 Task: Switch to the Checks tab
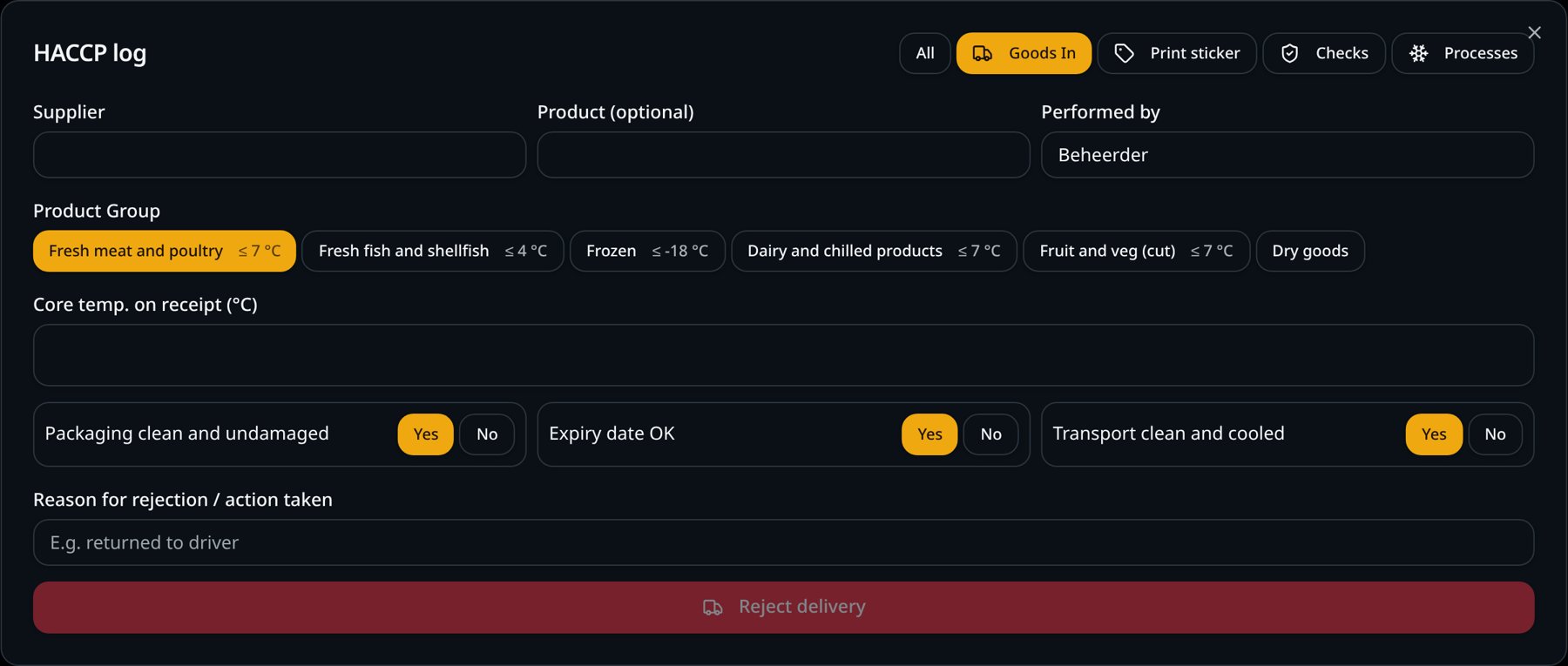(1324, 53)
